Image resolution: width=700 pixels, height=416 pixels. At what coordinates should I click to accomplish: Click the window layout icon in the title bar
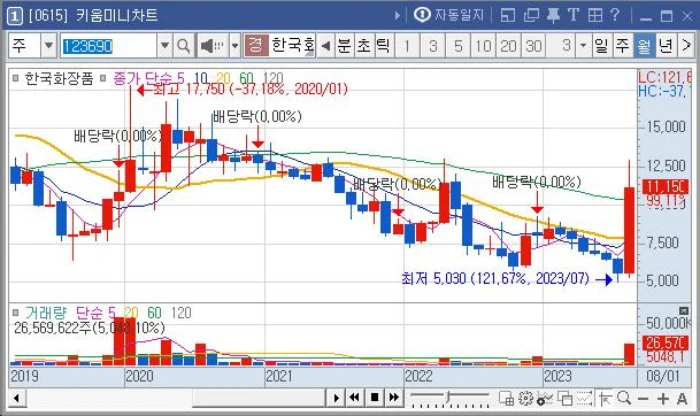coord(508,16)
